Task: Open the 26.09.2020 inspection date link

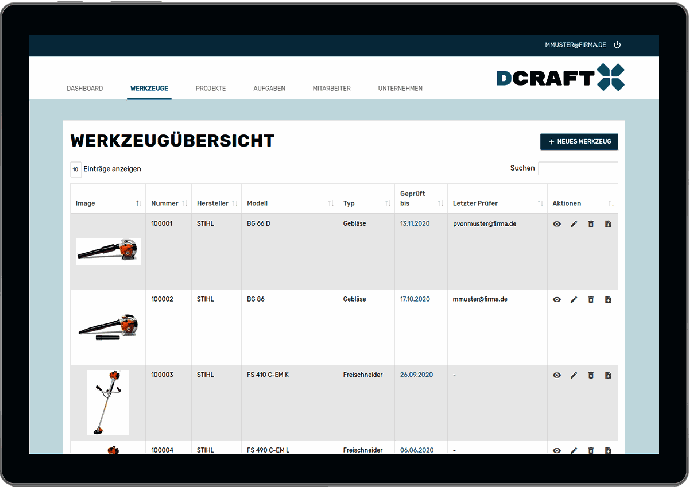Action: click(x=416, y=375)
